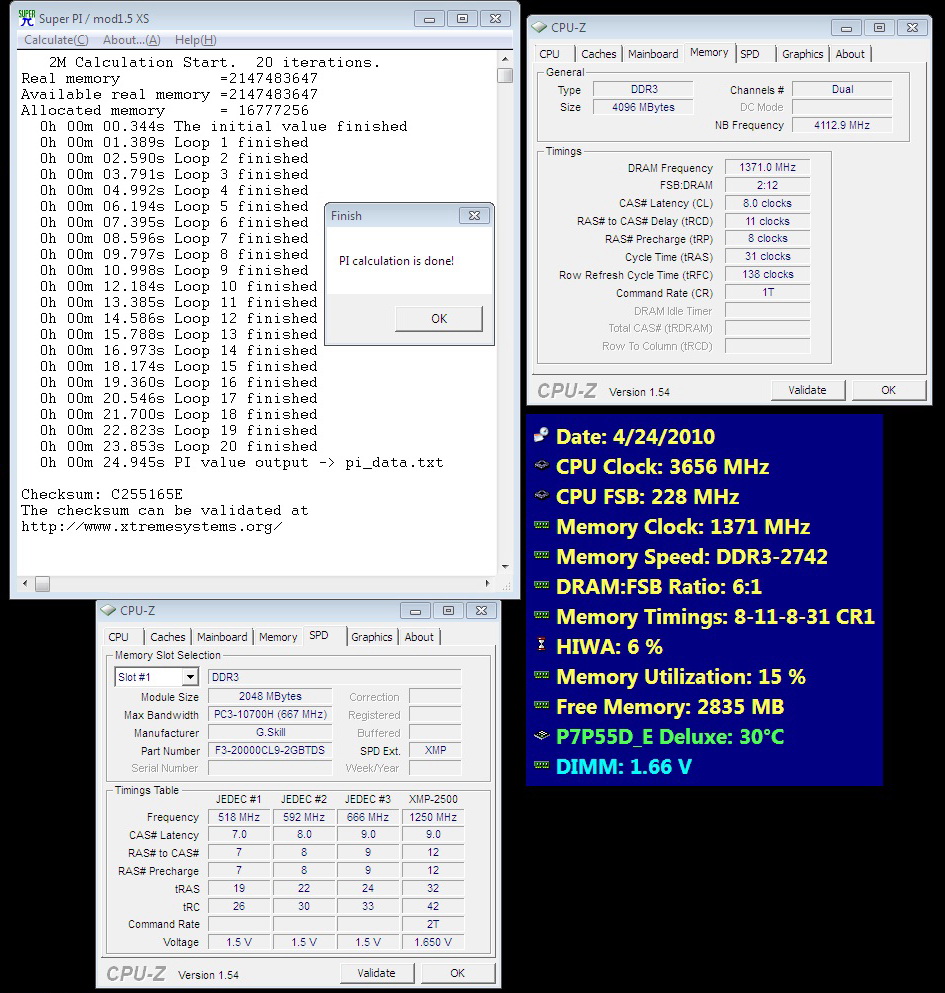The image size is (945, 993).
Task: Click the Row Refresh Cycle Time value field
Action: coord(768,275)
